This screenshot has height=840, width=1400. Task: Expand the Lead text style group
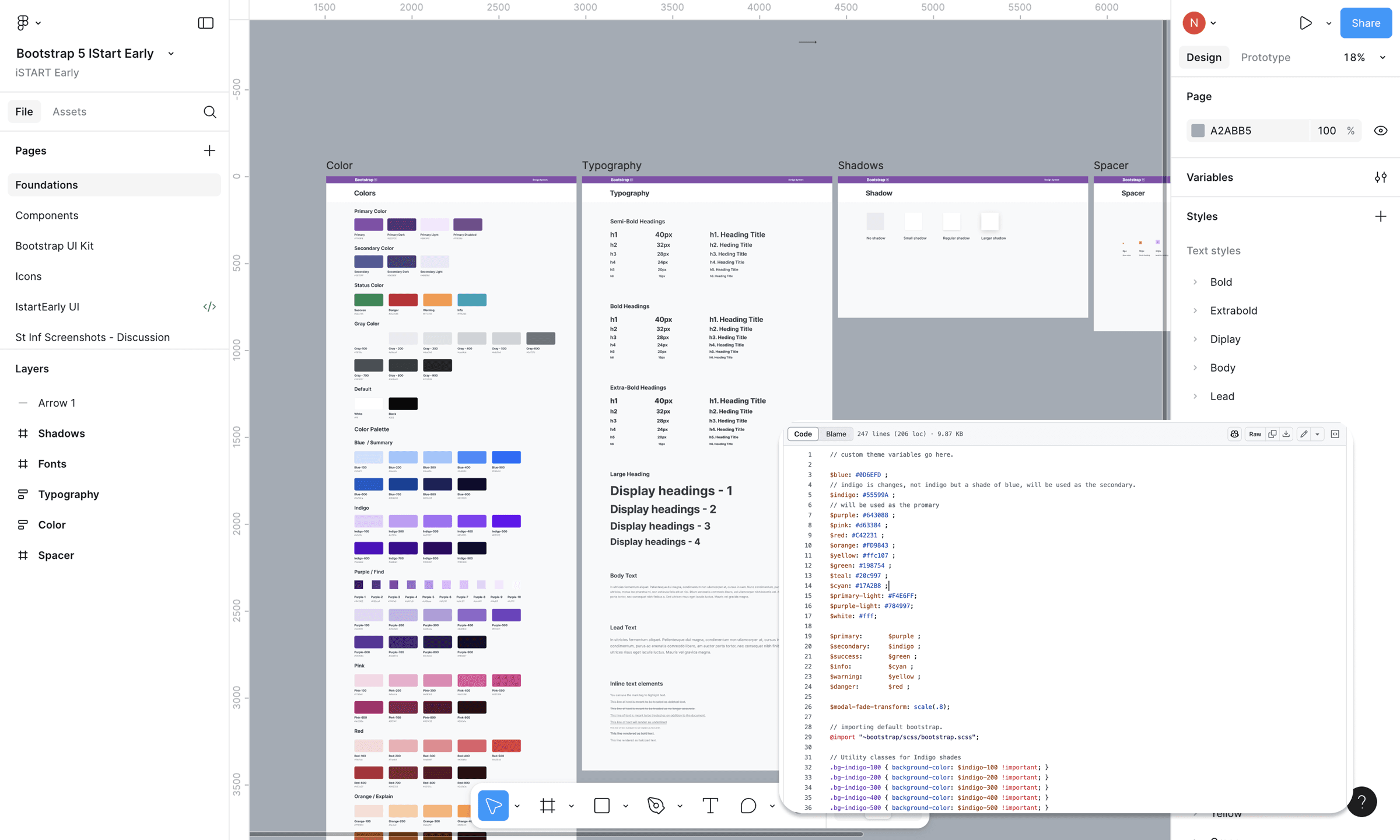[1195, 397]
